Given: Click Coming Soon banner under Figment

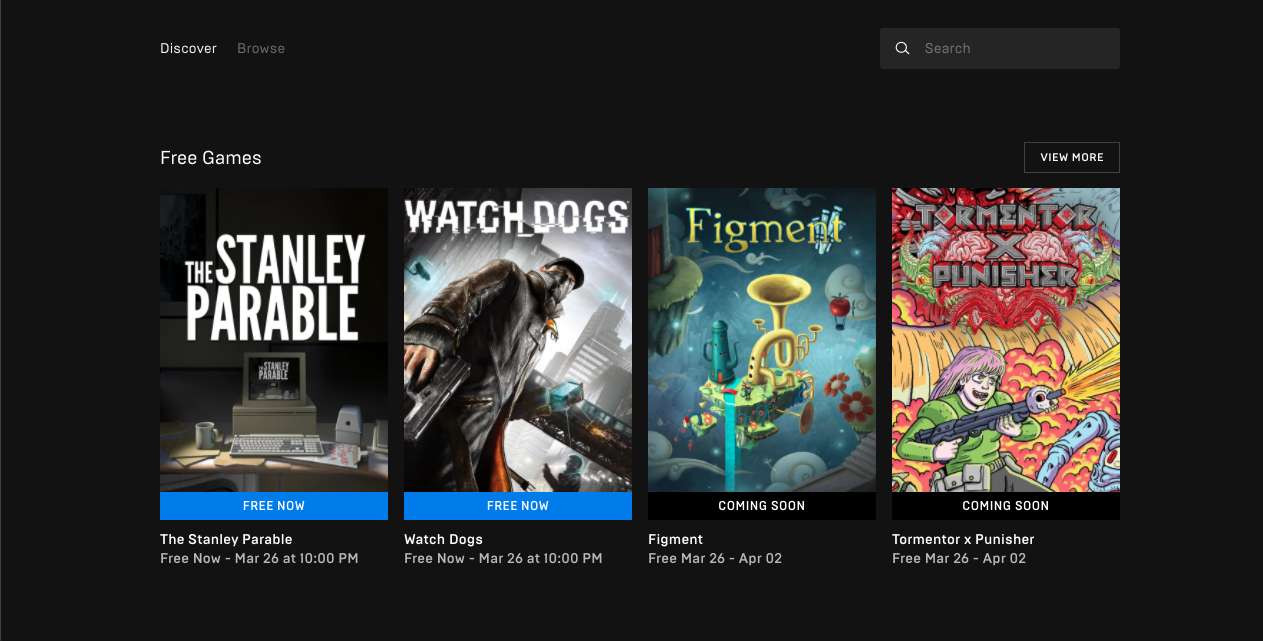Looking at the screenshot, I should (762, 506).
